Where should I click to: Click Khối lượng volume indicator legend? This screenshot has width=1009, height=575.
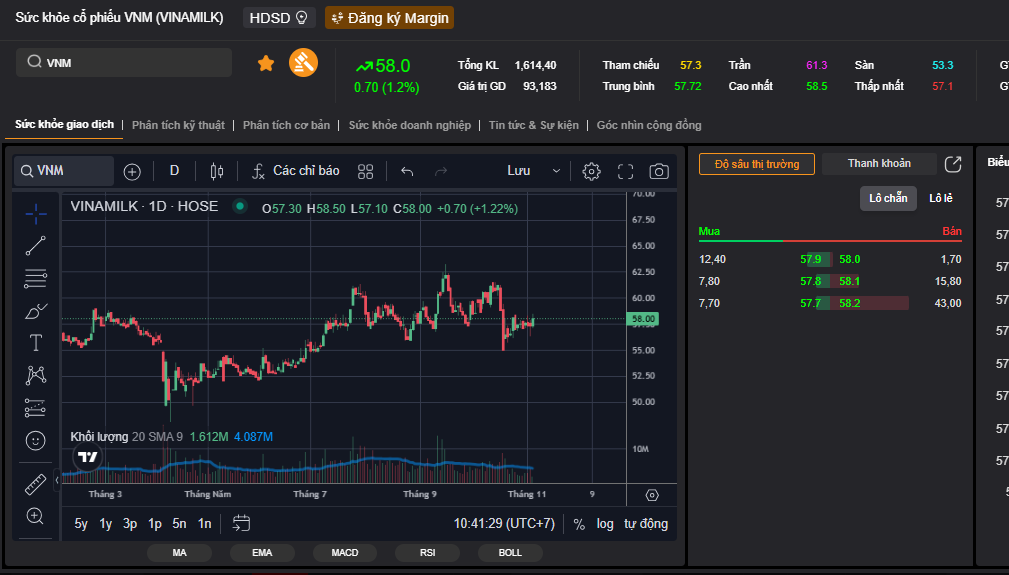[x=99, y=437]
